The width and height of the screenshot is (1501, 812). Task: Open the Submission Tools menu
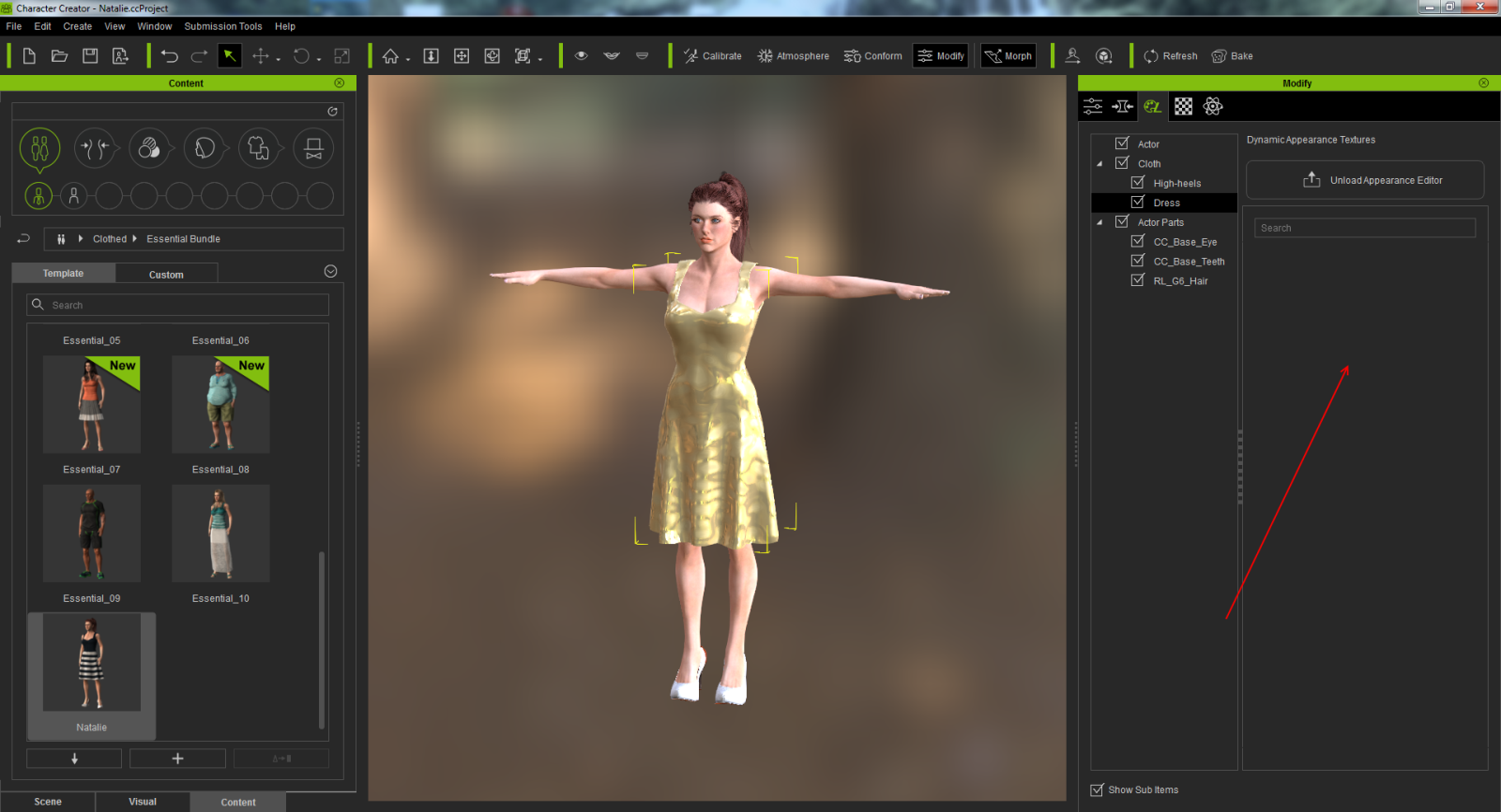(x=223, y=26)
